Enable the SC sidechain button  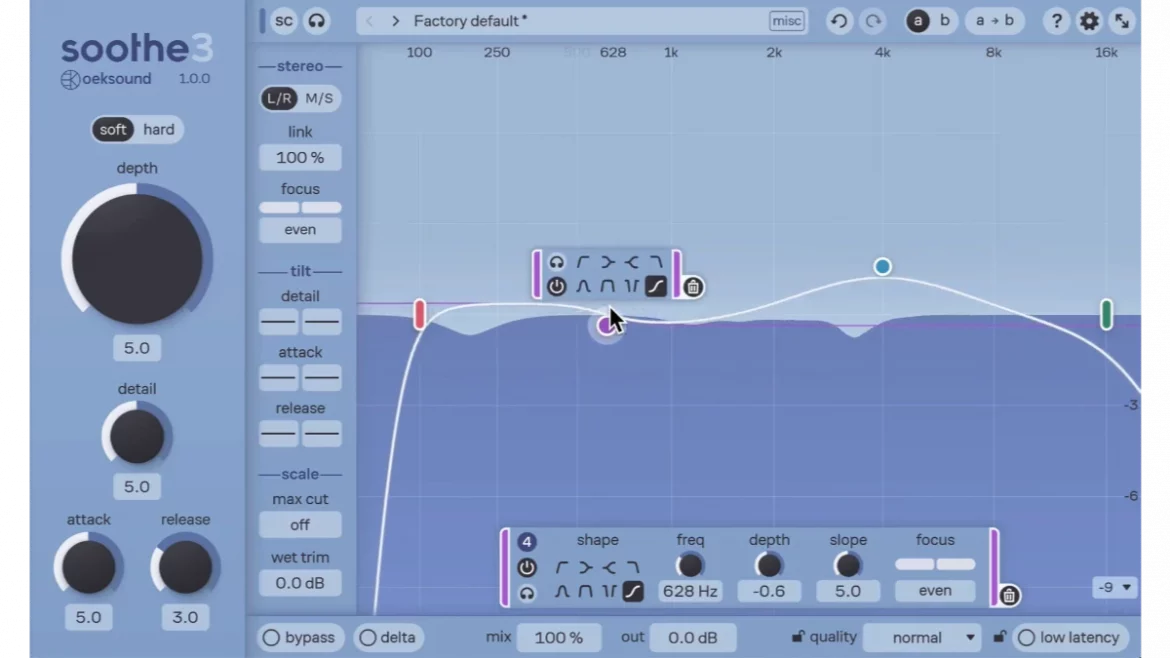pos(284,21)
